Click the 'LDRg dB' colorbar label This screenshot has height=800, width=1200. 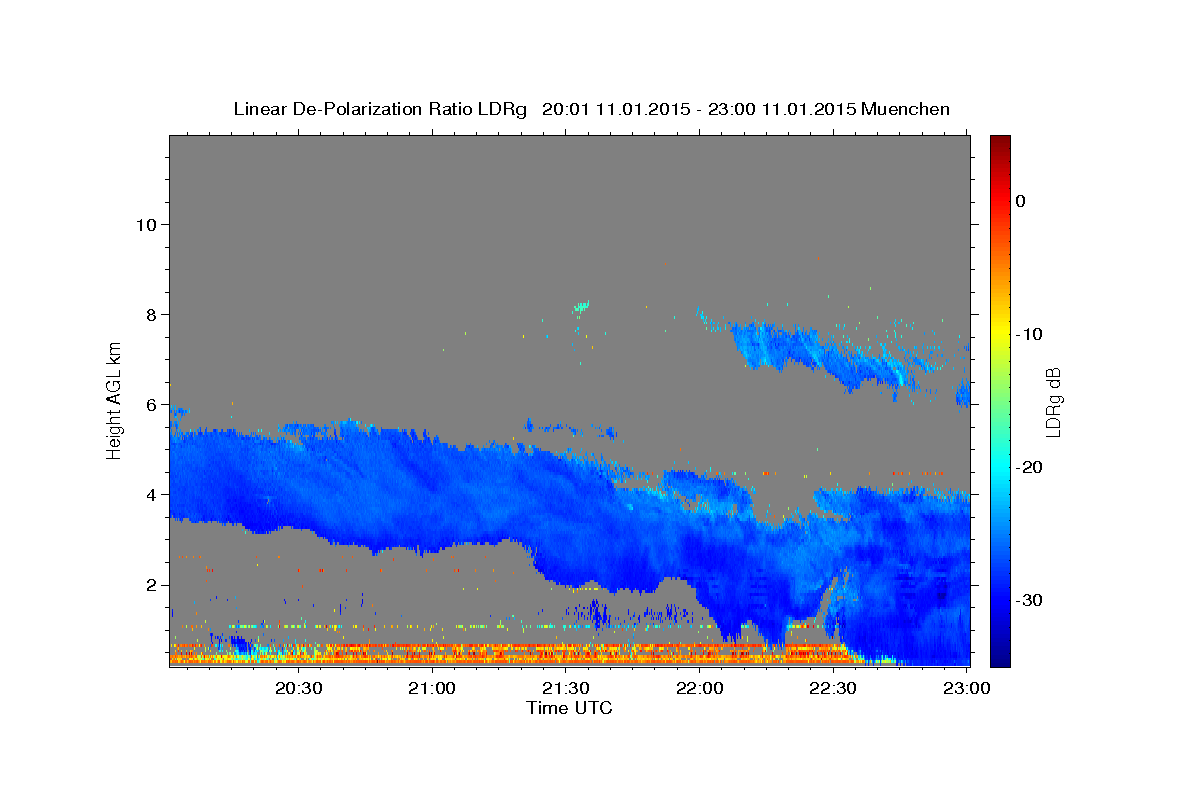coord(1053,402)
